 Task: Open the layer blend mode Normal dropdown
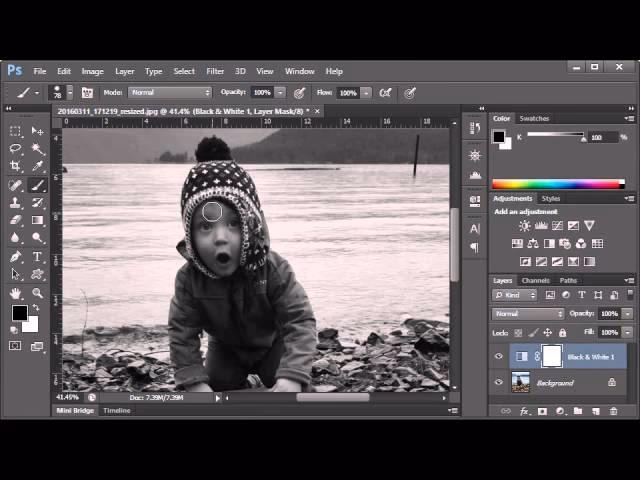pos(528,314)
